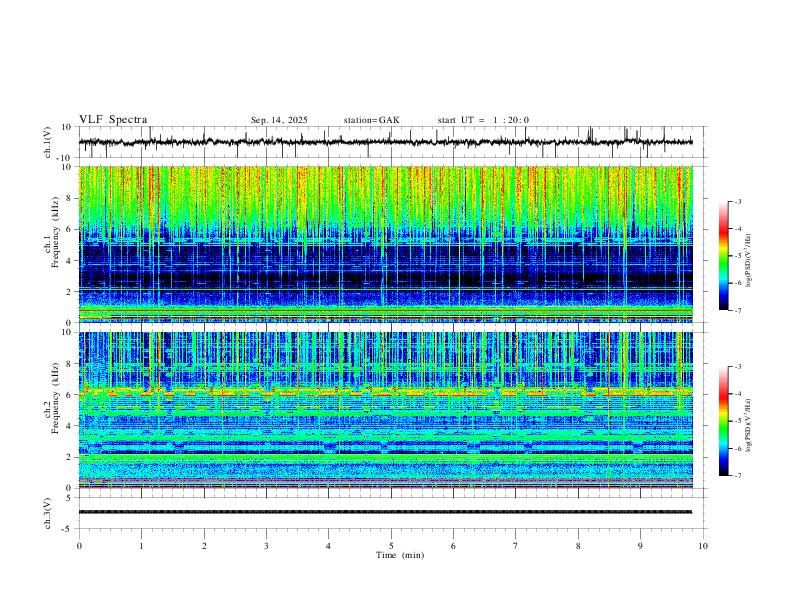Screen dimensions: 792x612
Task: Click the 'ch.1(V)' waveform axis label
Action: (x=48, y=142)
